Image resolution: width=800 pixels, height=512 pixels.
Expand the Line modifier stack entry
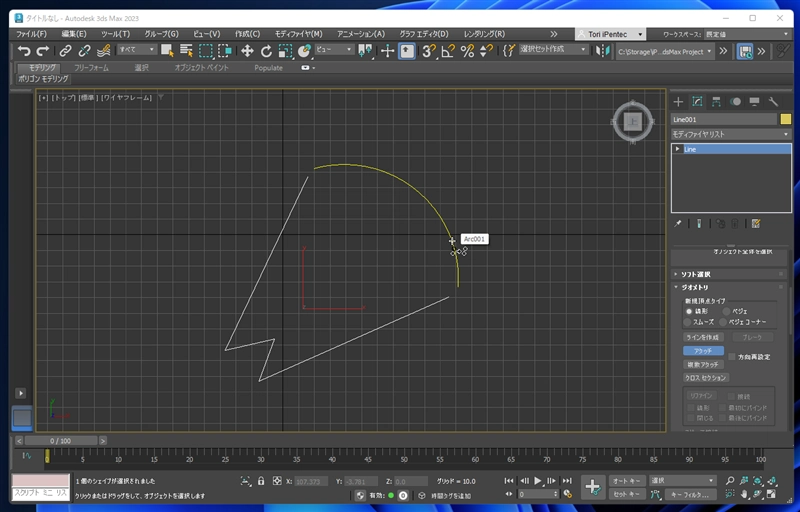tap(678, 149)
